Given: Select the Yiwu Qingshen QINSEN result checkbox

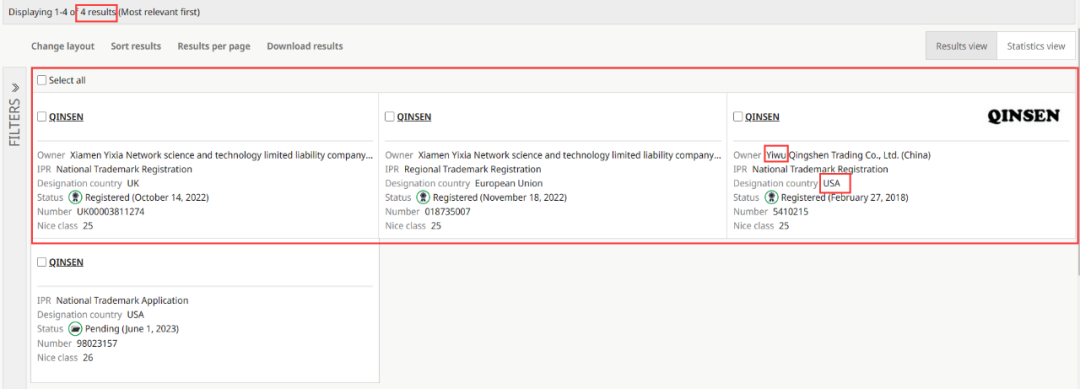Looking at the screenshot, I should point(738,116).
